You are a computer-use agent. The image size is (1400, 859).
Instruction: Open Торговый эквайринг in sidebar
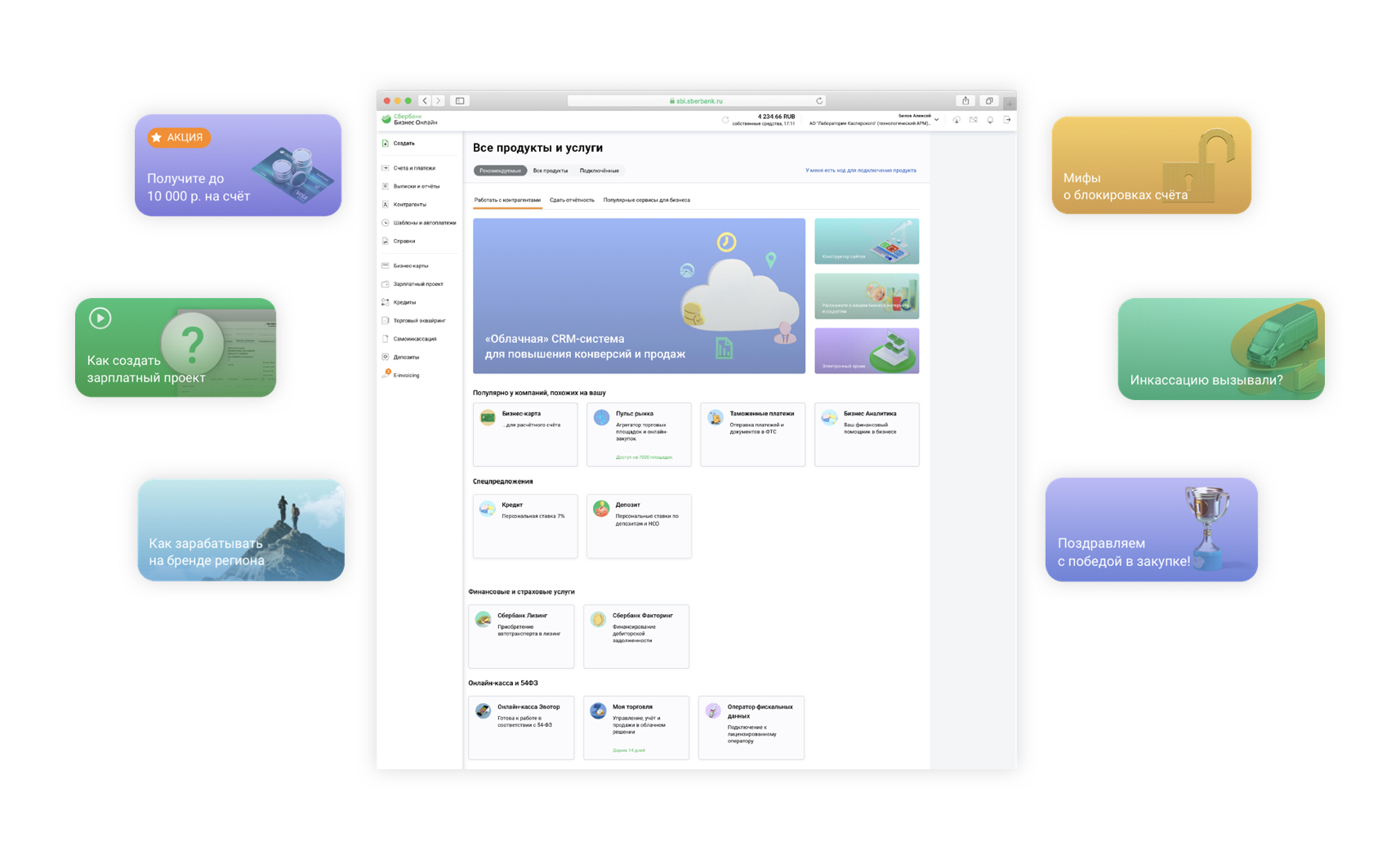click(x=414, y=320)
